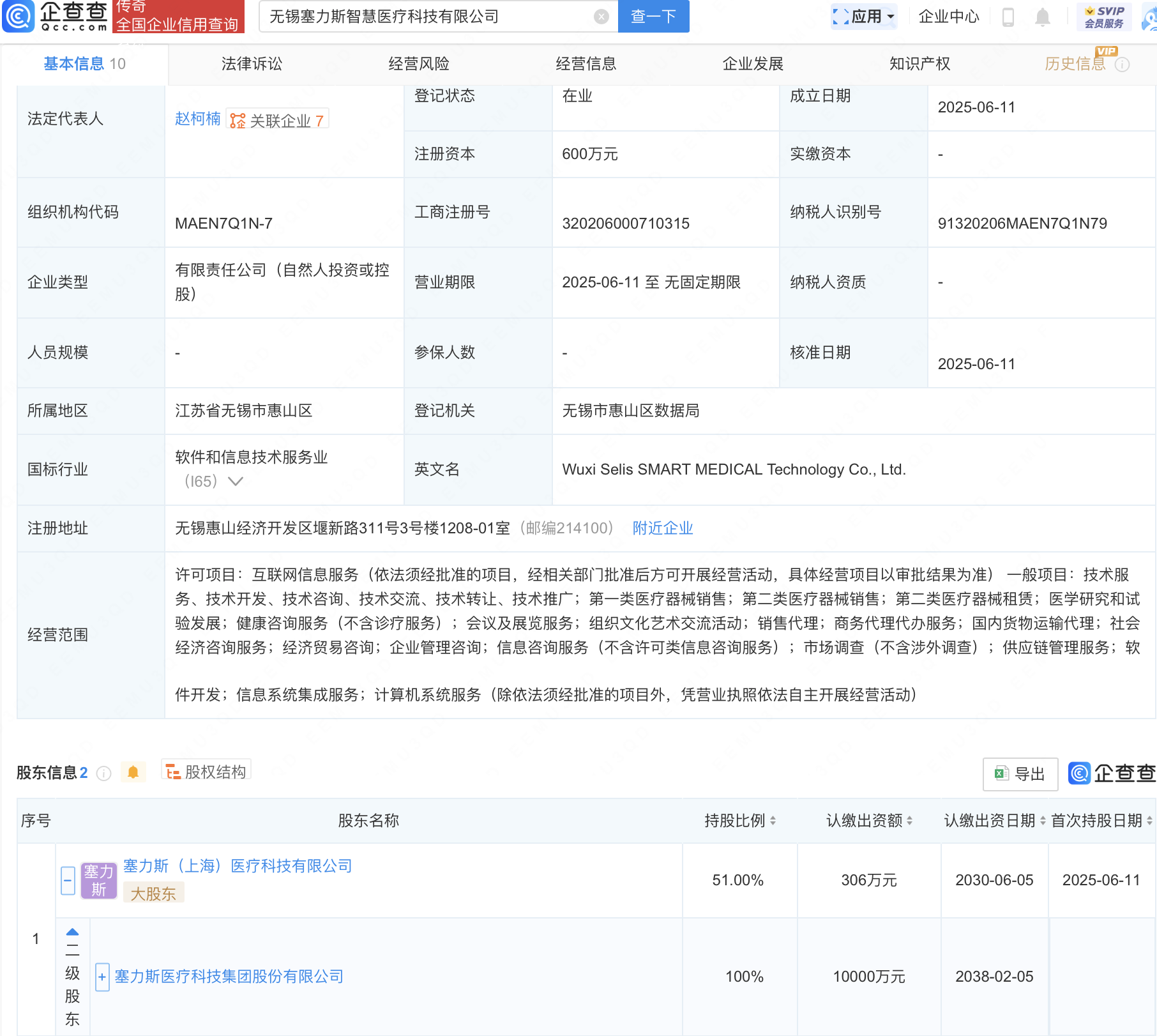Click info icon beside 历史信息

point(1123,65)
